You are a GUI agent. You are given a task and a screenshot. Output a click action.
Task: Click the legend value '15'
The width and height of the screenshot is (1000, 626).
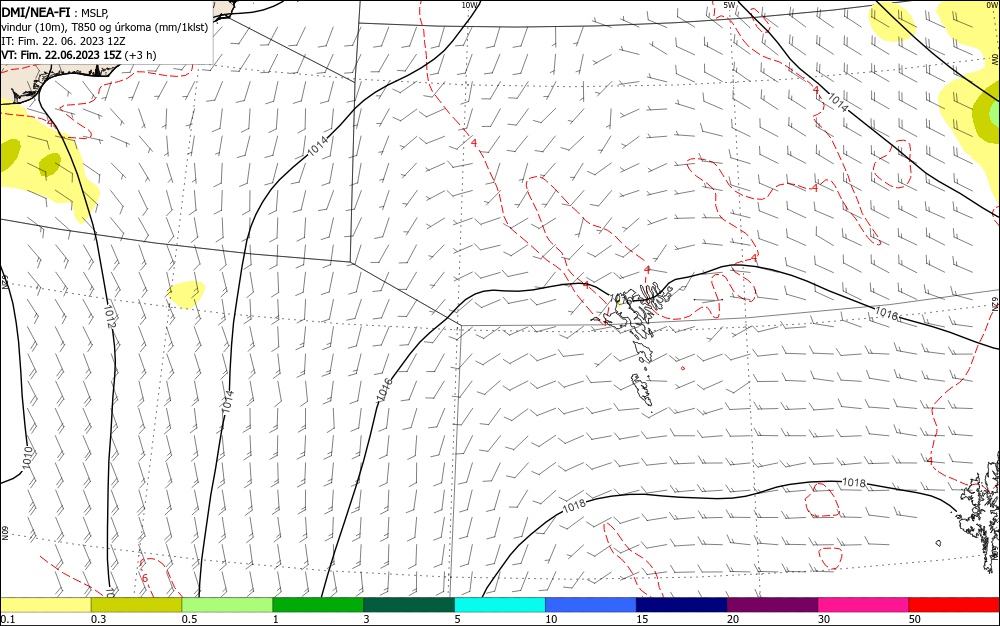pos(642,619)
